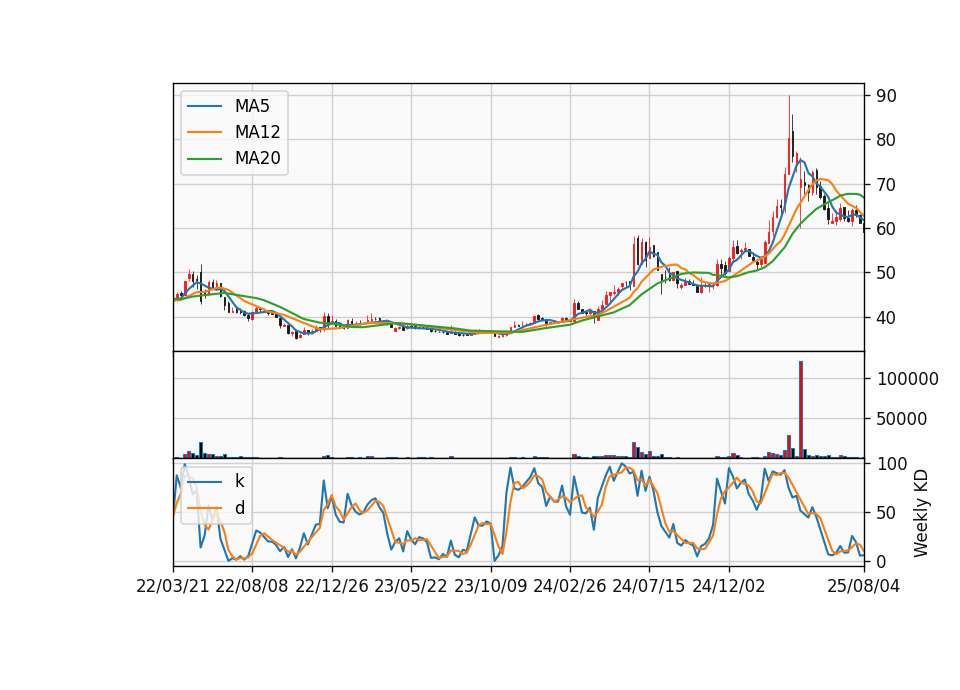Click the 22/03/21 date axis label

click(173, 586)
